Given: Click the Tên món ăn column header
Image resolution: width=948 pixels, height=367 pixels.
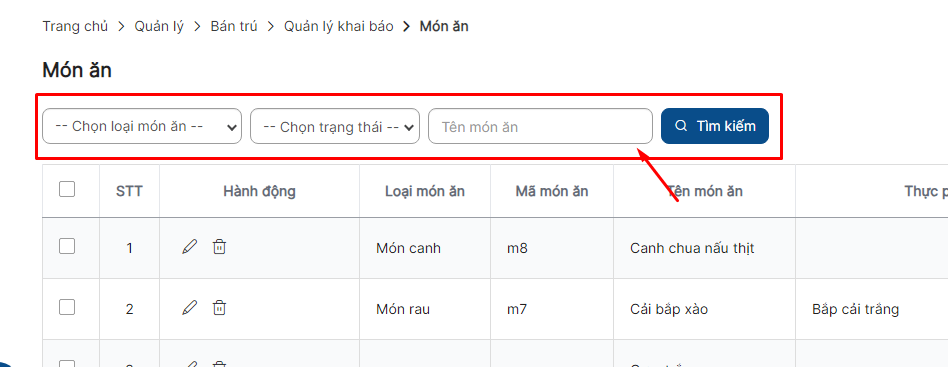Looking at the screenshot, I should 705,192.
